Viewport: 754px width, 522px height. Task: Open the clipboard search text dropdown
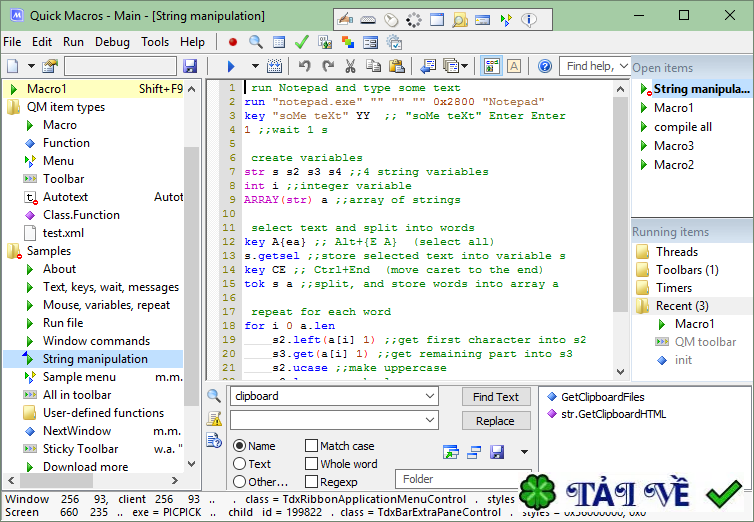pyautogui.click(x=431, y=396)
